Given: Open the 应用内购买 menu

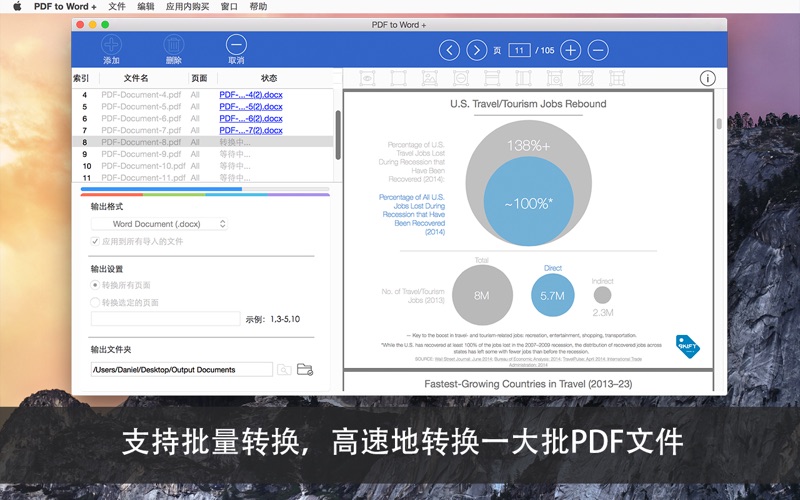Looking at the screenshot, I should point(188,7).
